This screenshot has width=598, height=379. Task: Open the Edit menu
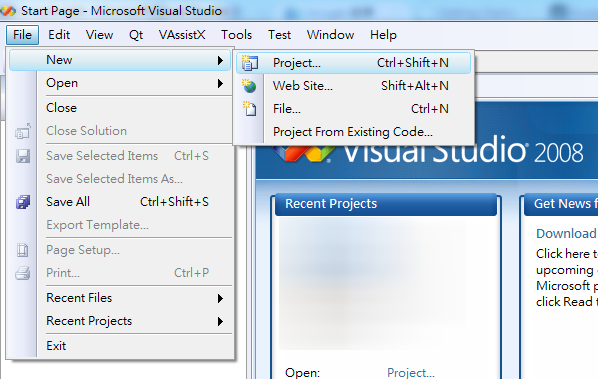[x=59, y=35]
